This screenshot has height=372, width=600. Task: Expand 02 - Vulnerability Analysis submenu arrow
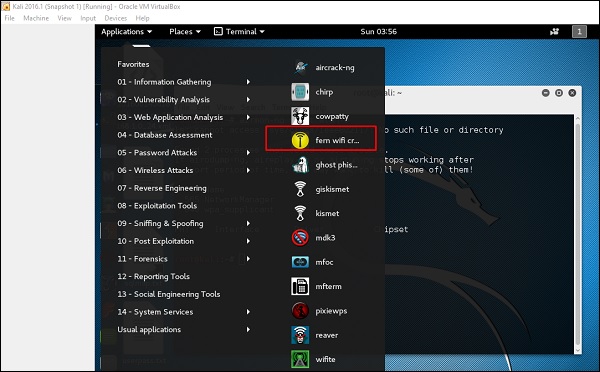pyautogui.click(x=248, y=100)
